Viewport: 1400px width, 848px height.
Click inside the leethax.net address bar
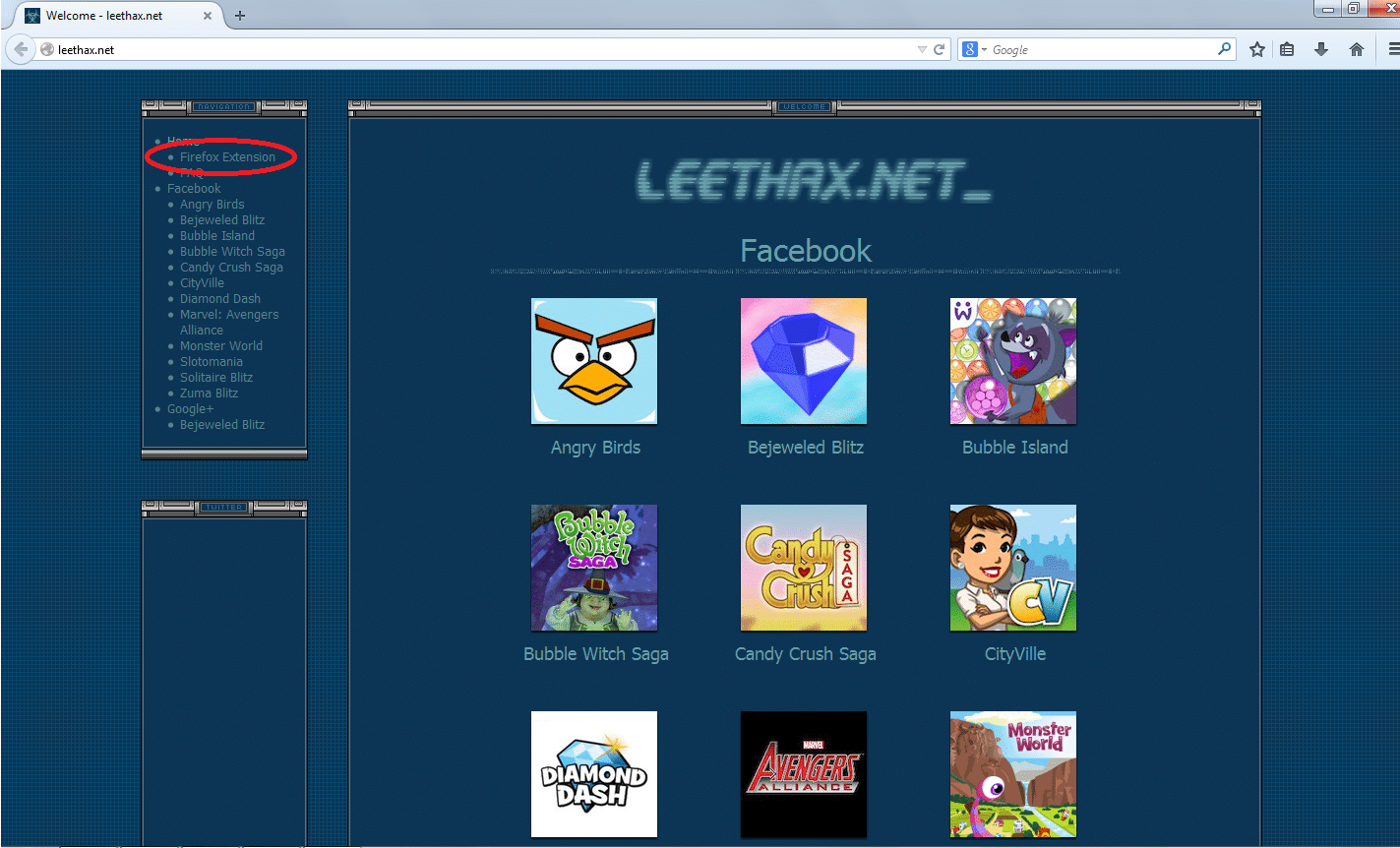472,49
